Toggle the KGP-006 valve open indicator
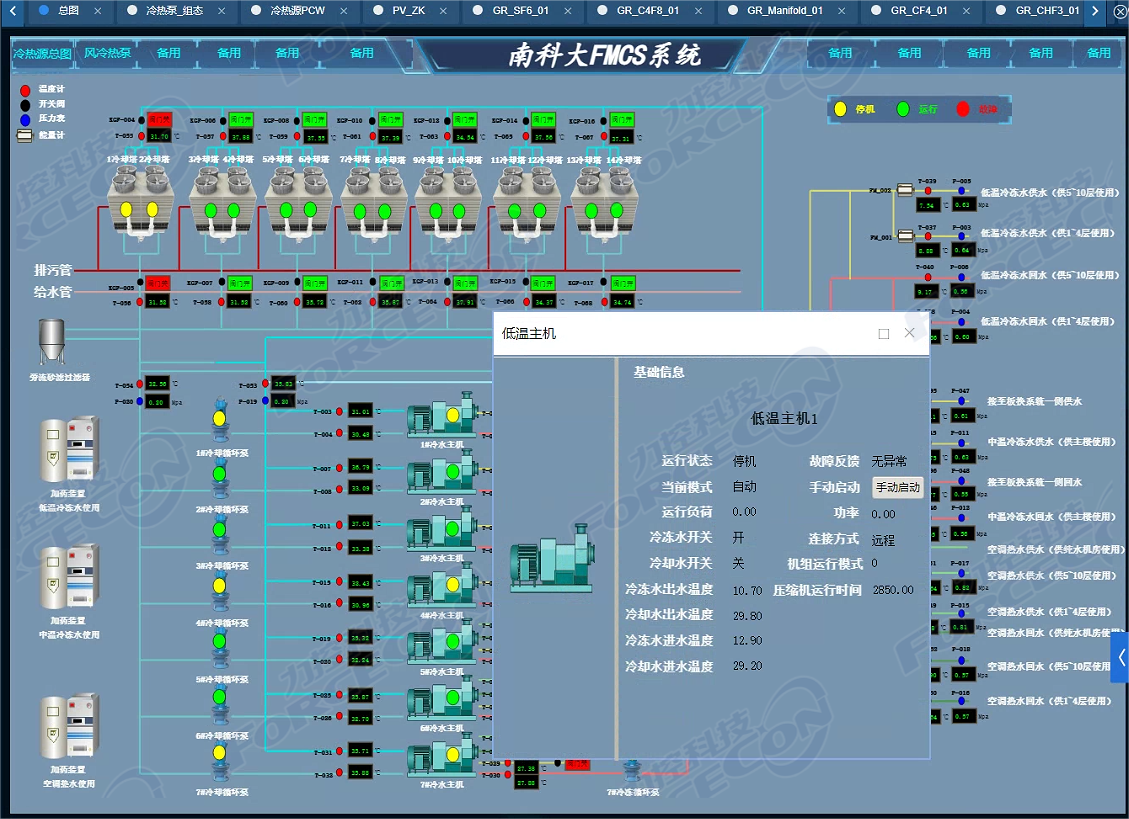The image size is (1129, 819). click(240, 119)
